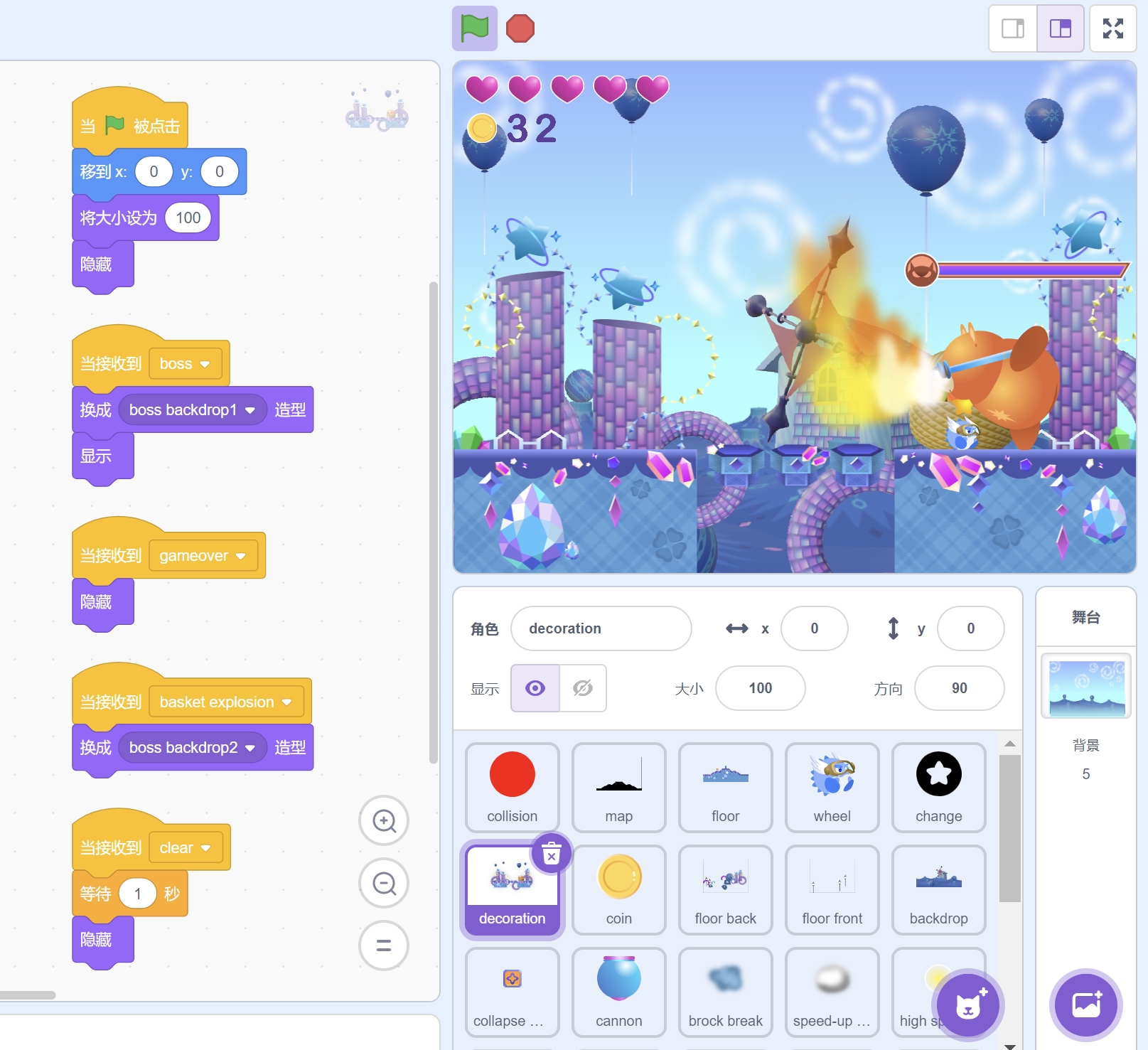Select the wheel sprite thumbnail
Screen dimensions: 1148x1050
tap(832, 787)
